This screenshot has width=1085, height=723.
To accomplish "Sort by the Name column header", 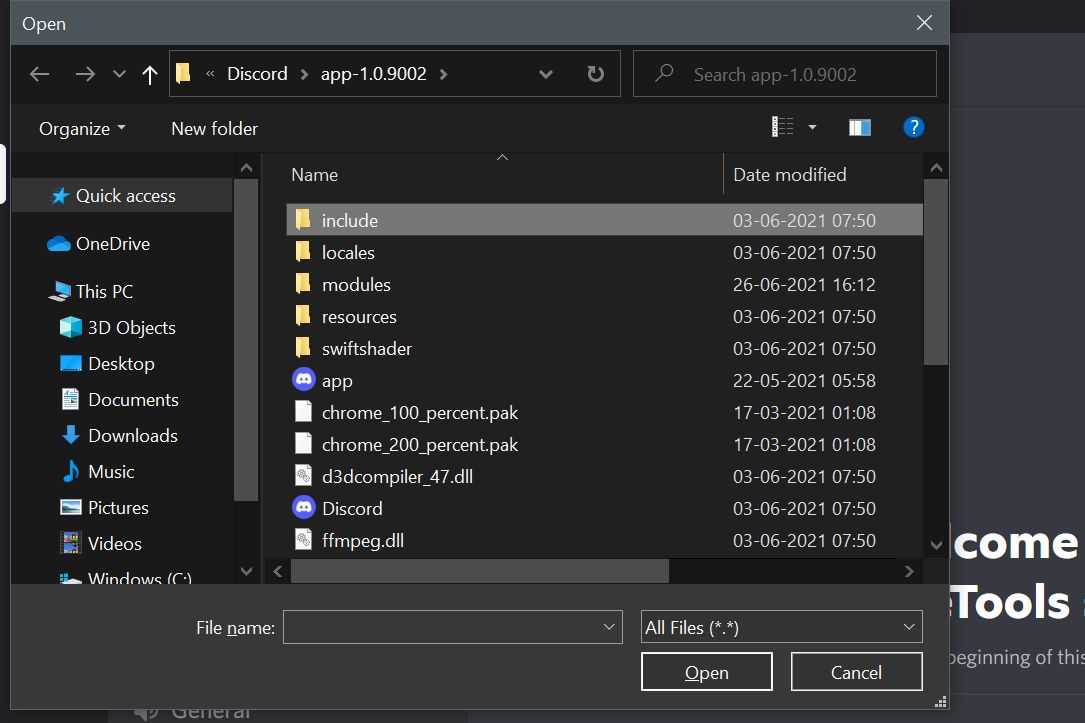I will tap(314, 175).
